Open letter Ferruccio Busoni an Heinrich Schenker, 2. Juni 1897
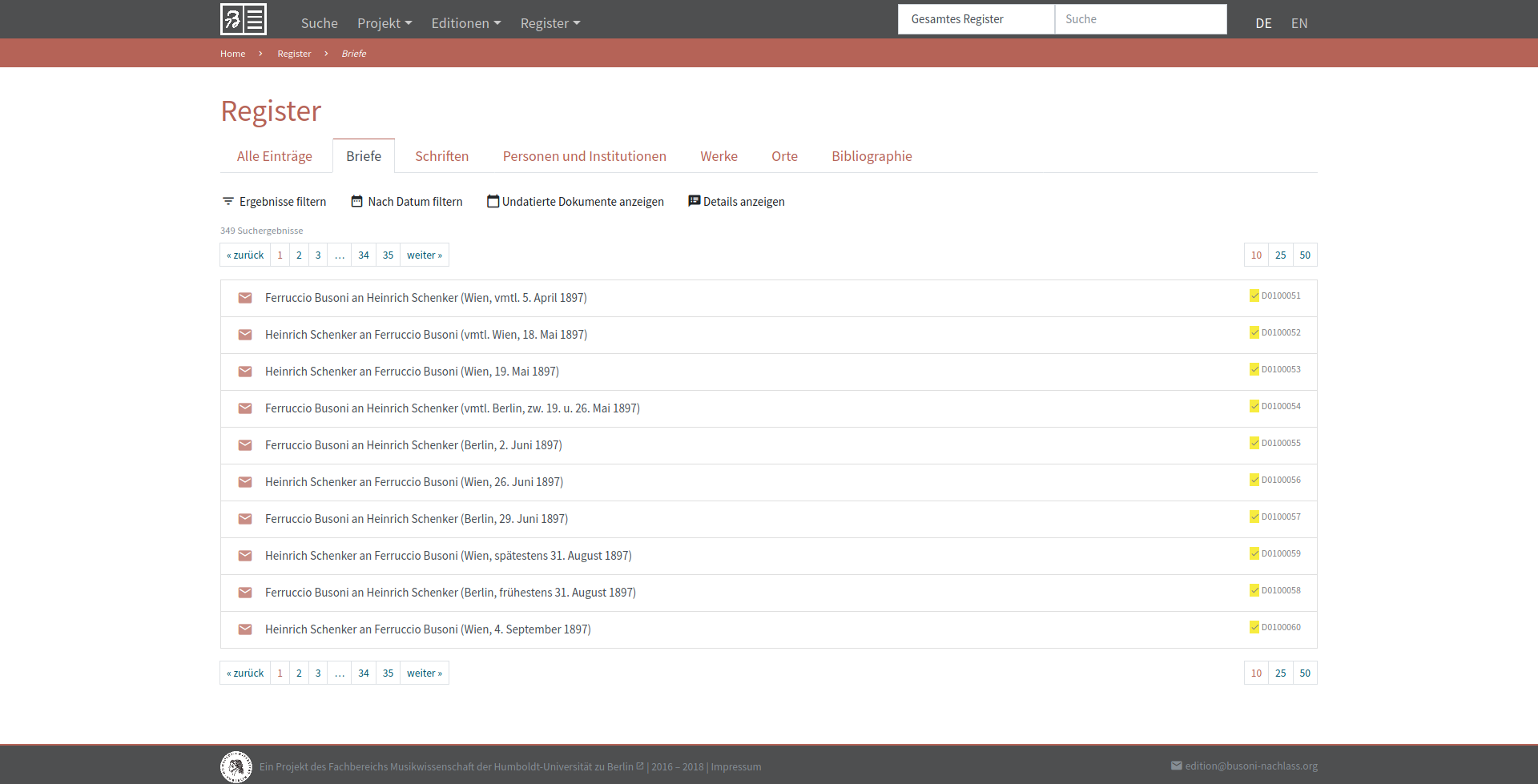The image size is (1538, 784). click(x=413, y=445)
